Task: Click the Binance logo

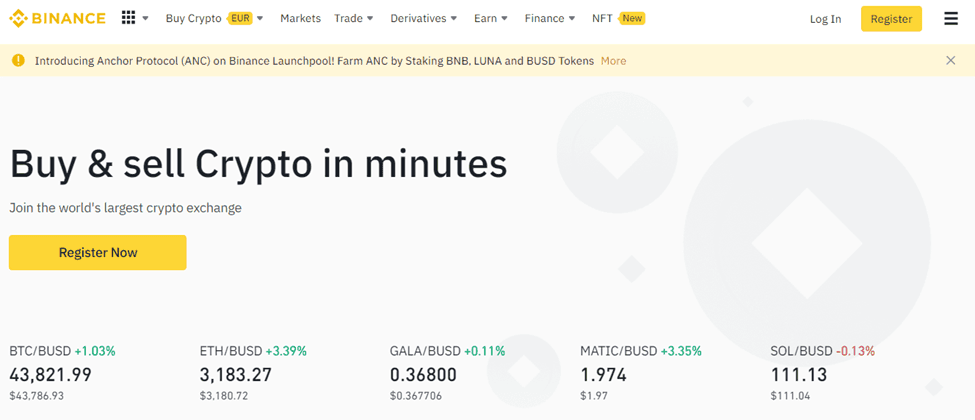Action: pos(57,19)
